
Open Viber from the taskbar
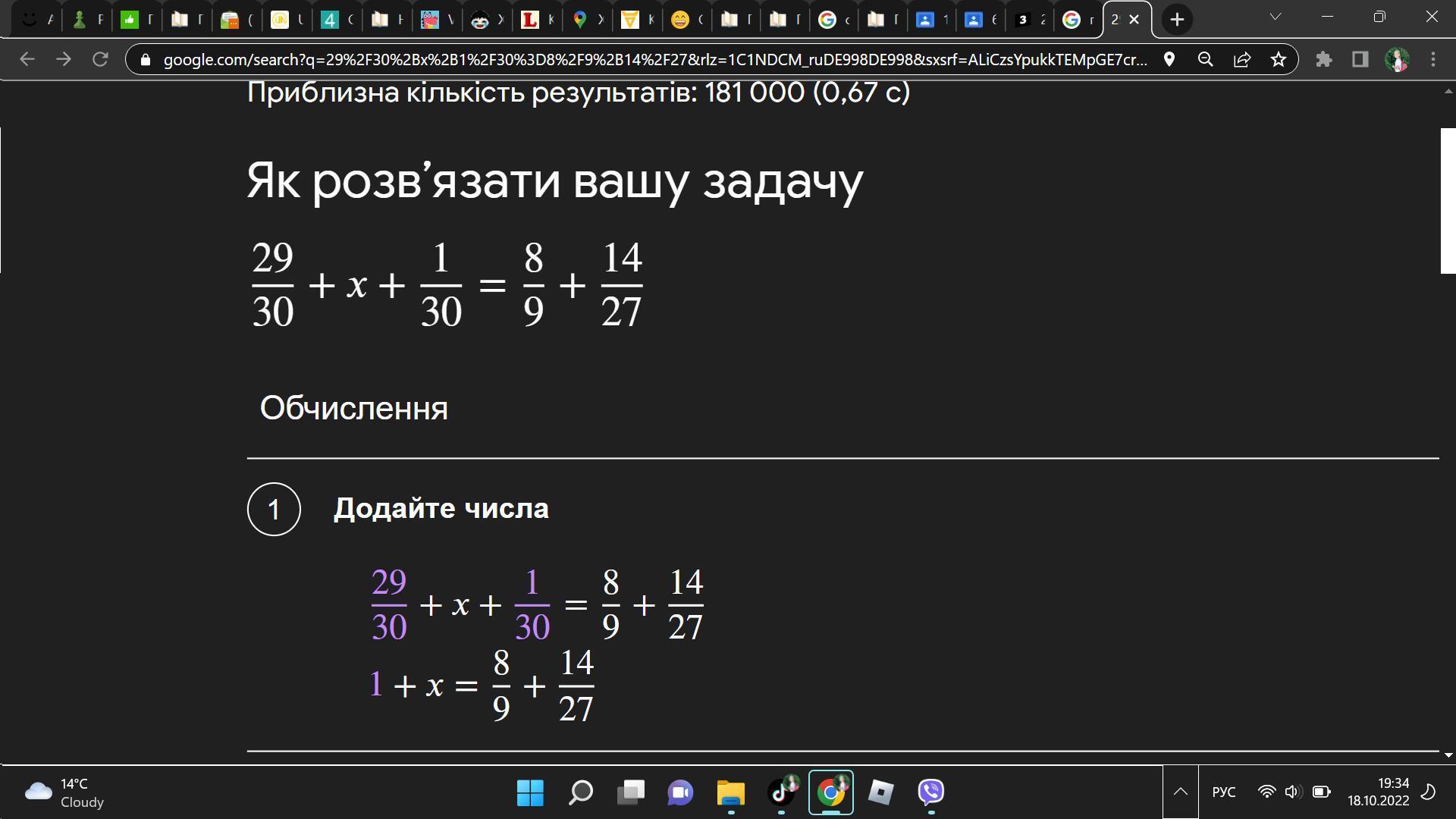[930, 792]
